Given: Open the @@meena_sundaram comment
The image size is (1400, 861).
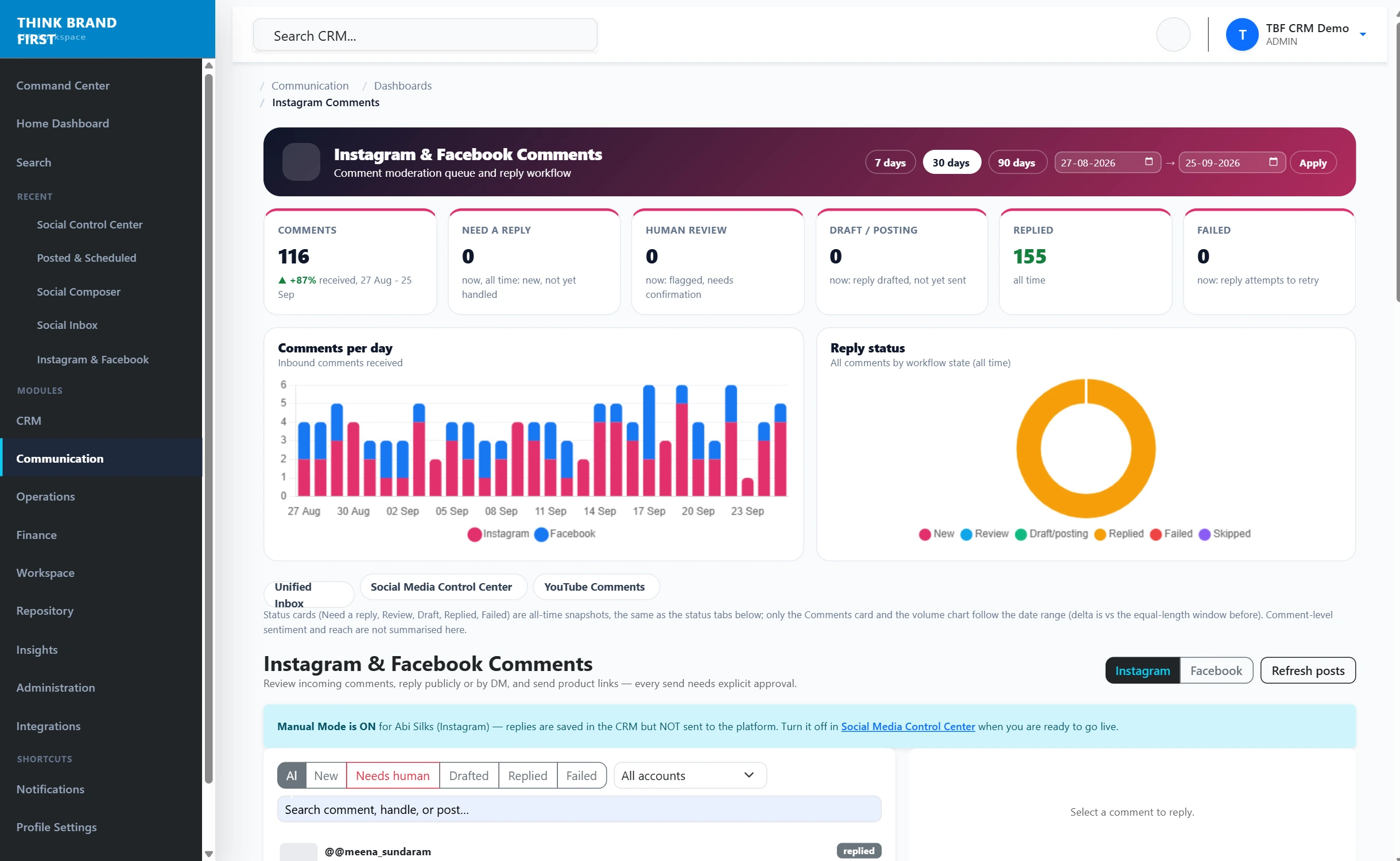Looking at the screenshot, I should [x=378, y=851].
